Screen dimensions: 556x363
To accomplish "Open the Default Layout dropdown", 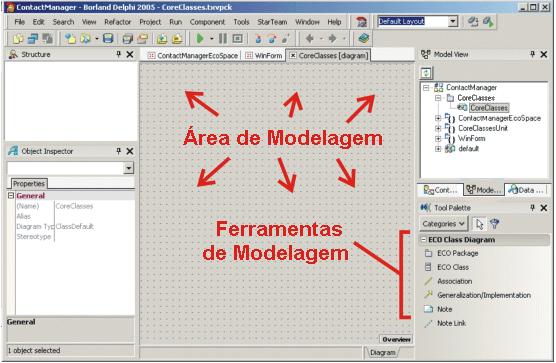I will coord(452,22).
